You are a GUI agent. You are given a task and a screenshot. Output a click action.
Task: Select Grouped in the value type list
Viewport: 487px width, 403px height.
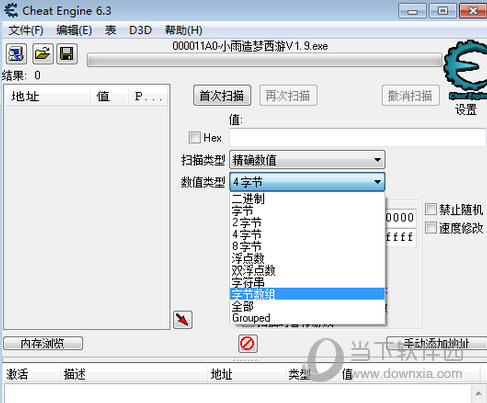[x=307, y=318]
